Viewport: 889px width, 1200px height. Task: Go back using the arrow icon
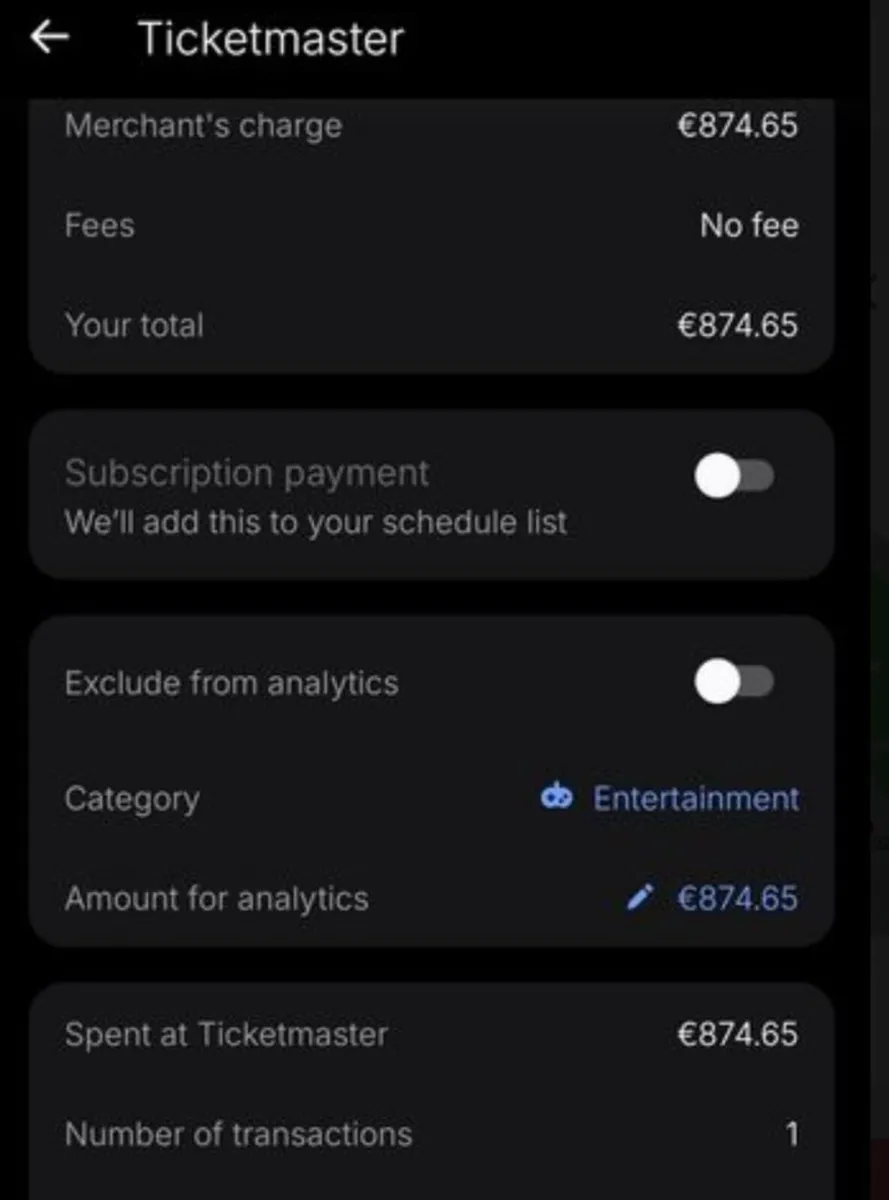tap(49, 38)
